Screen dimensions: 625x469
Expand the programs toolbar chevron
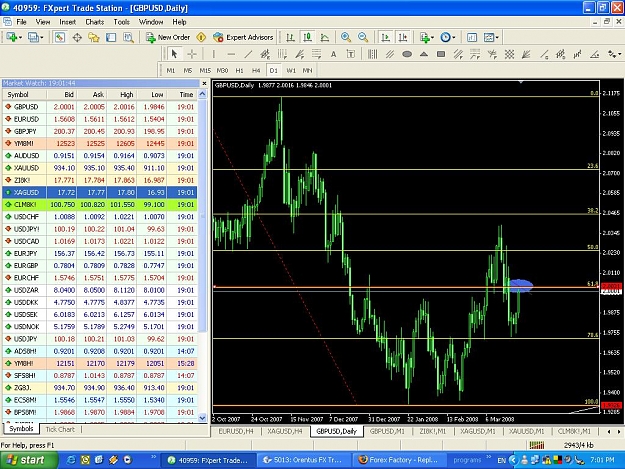(489, 457)
